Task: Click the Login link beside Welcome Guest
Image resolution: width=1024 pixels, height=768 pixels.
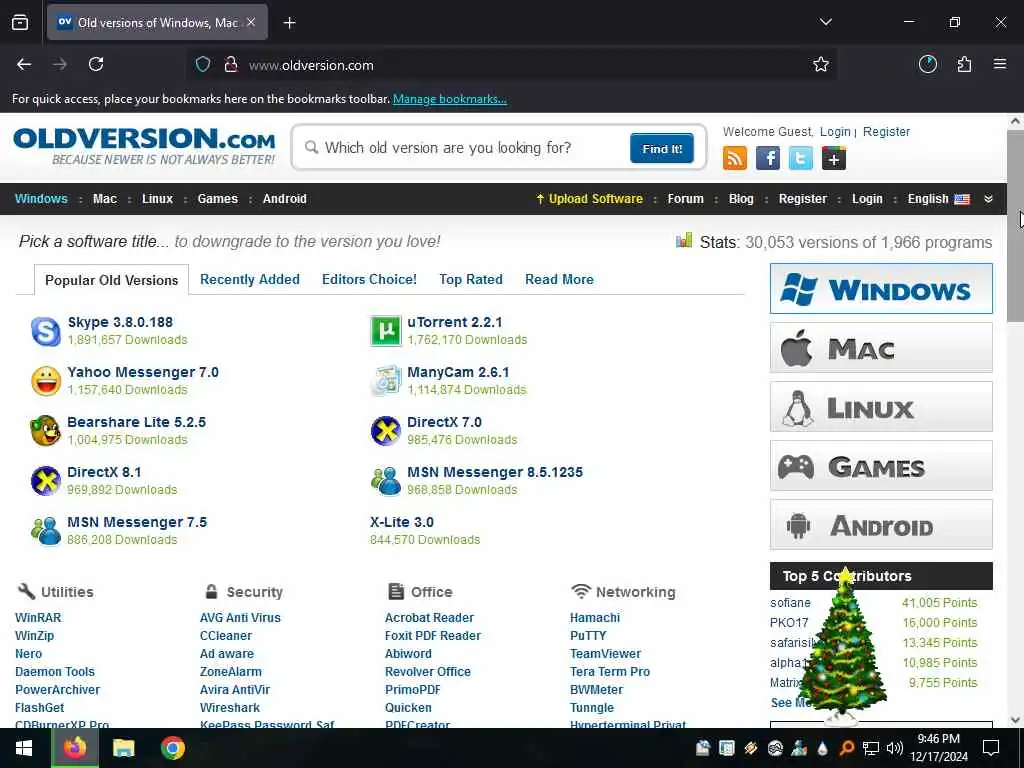Action: (835, 132)
